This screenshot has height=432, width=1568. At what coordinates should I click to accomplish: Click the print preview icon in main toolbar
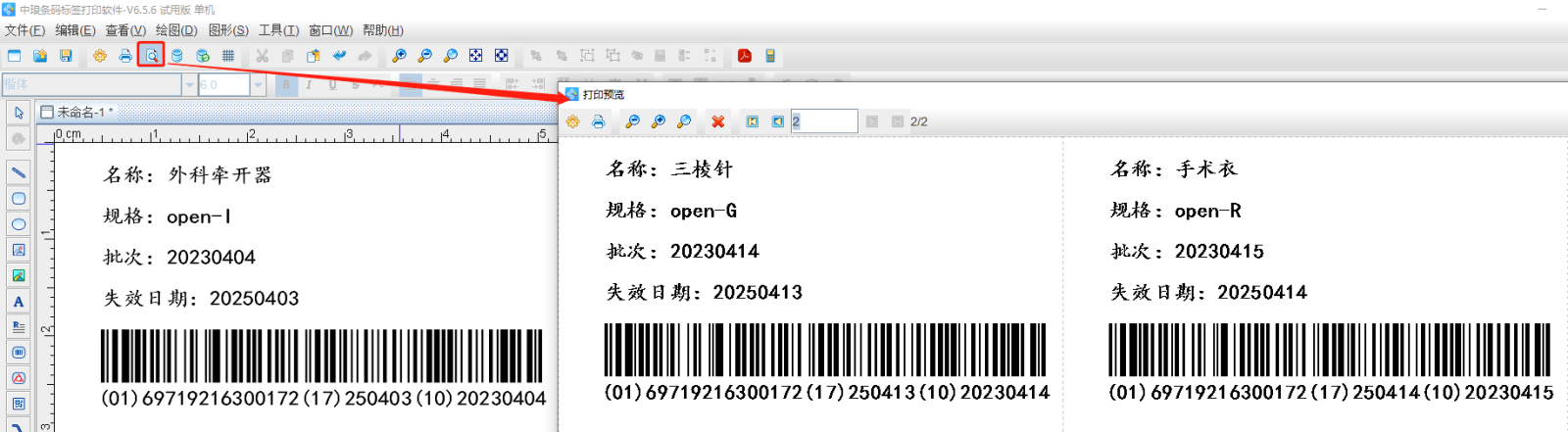pyautogui.click(x=151, y=56)
